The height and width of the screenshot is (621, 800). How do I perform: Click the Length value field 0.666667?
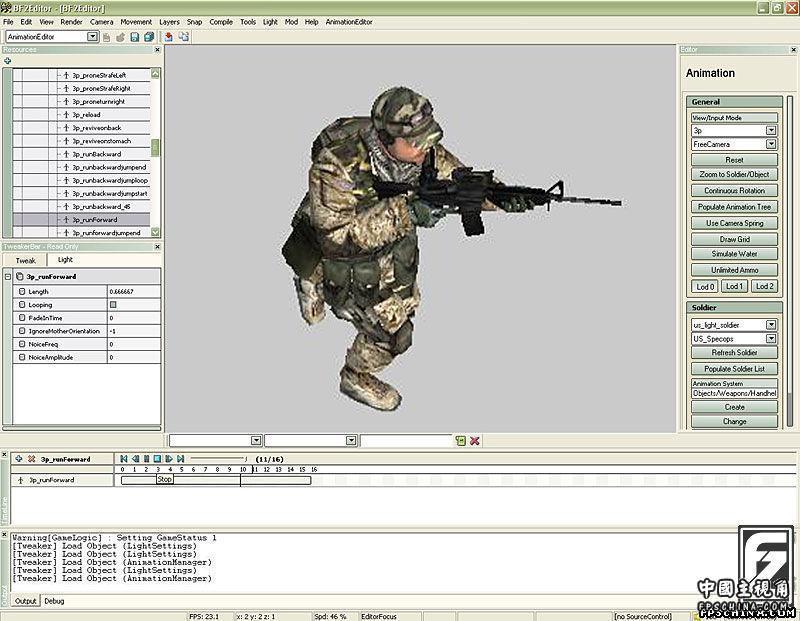coord(134,291)
